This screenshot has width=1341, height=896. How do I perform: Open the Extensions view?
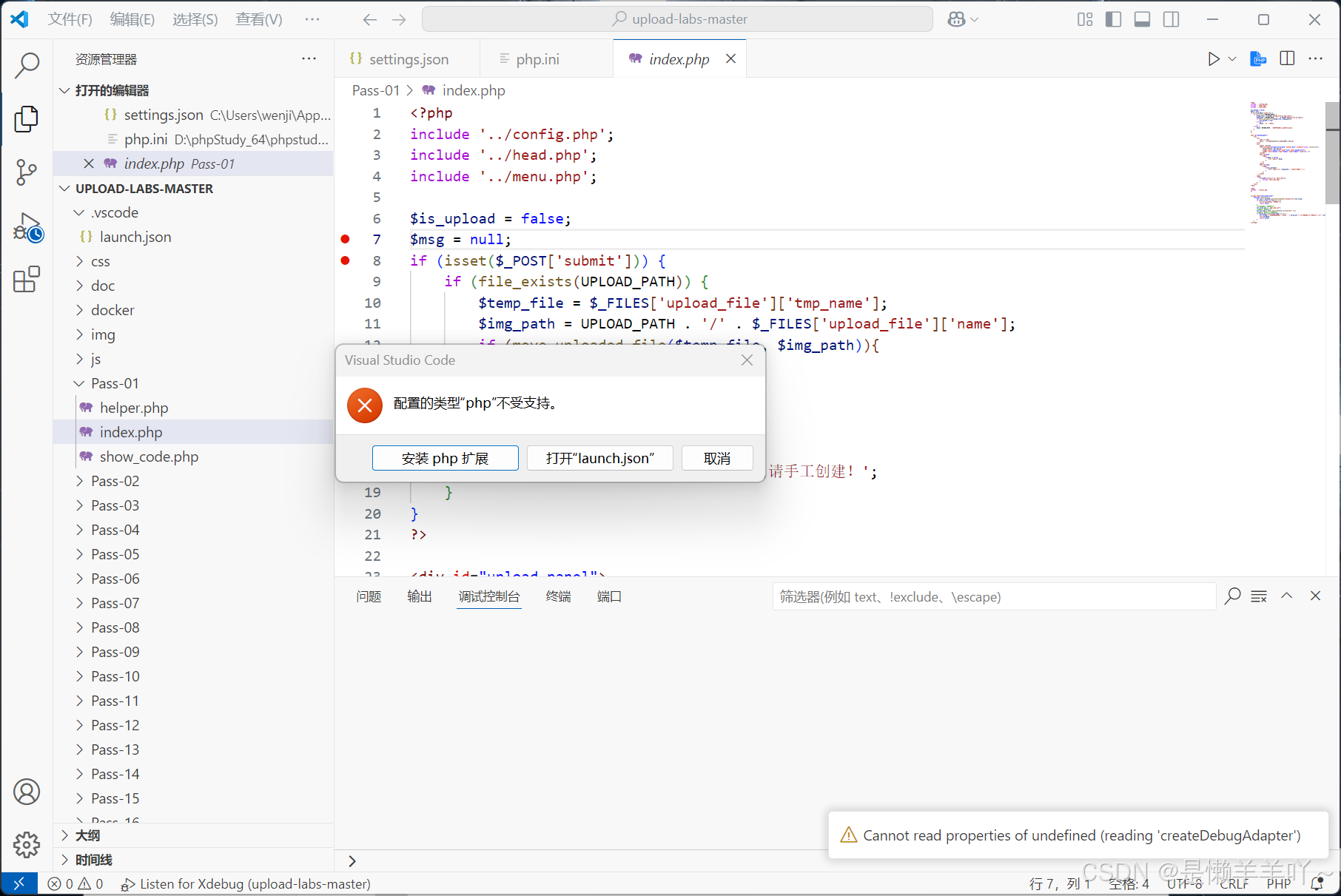tap(27, 280)
